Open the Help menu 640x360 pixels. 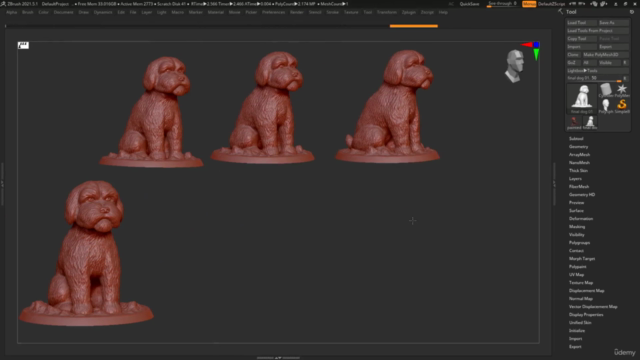(x=443, y=12)
